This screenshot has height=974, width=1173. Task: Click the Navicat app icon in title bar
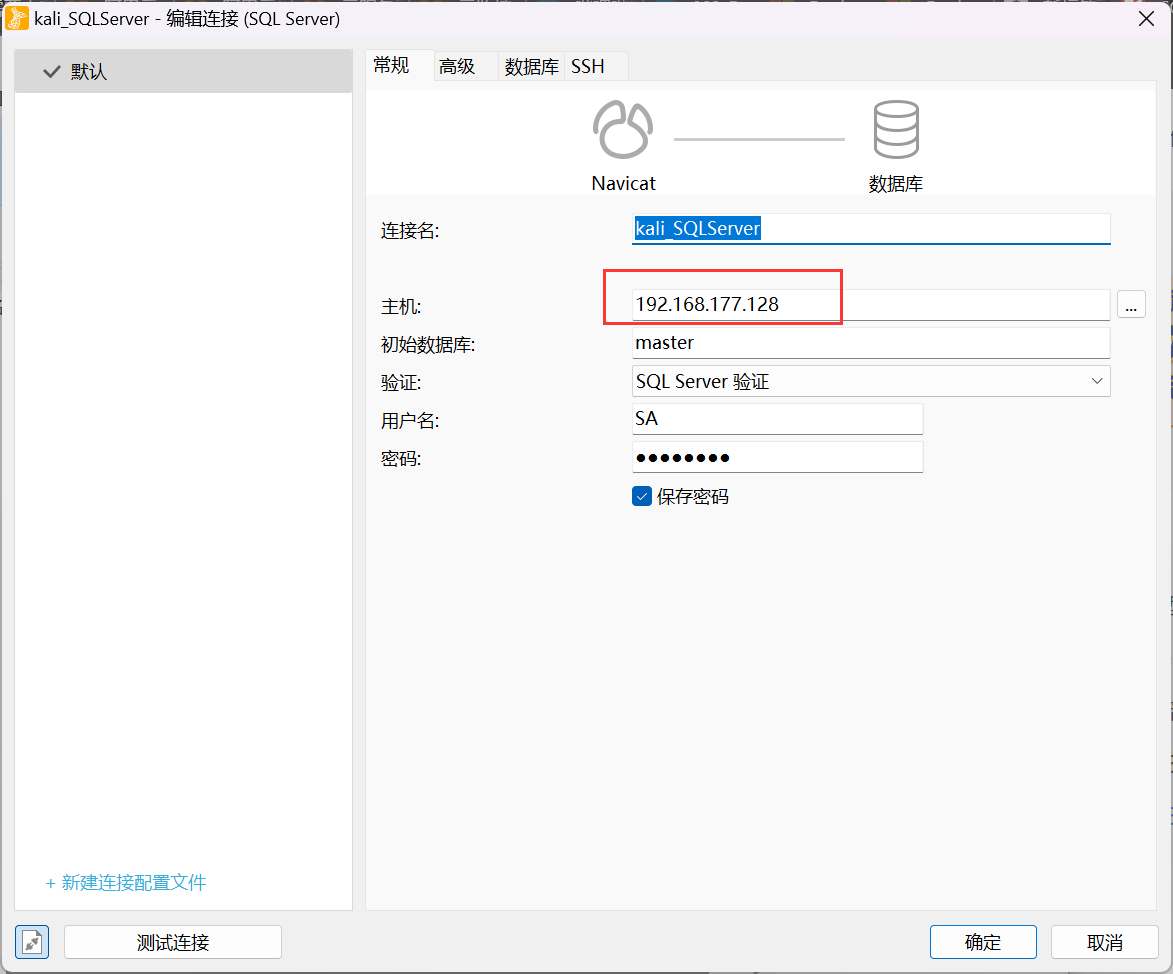coord(16,18)
